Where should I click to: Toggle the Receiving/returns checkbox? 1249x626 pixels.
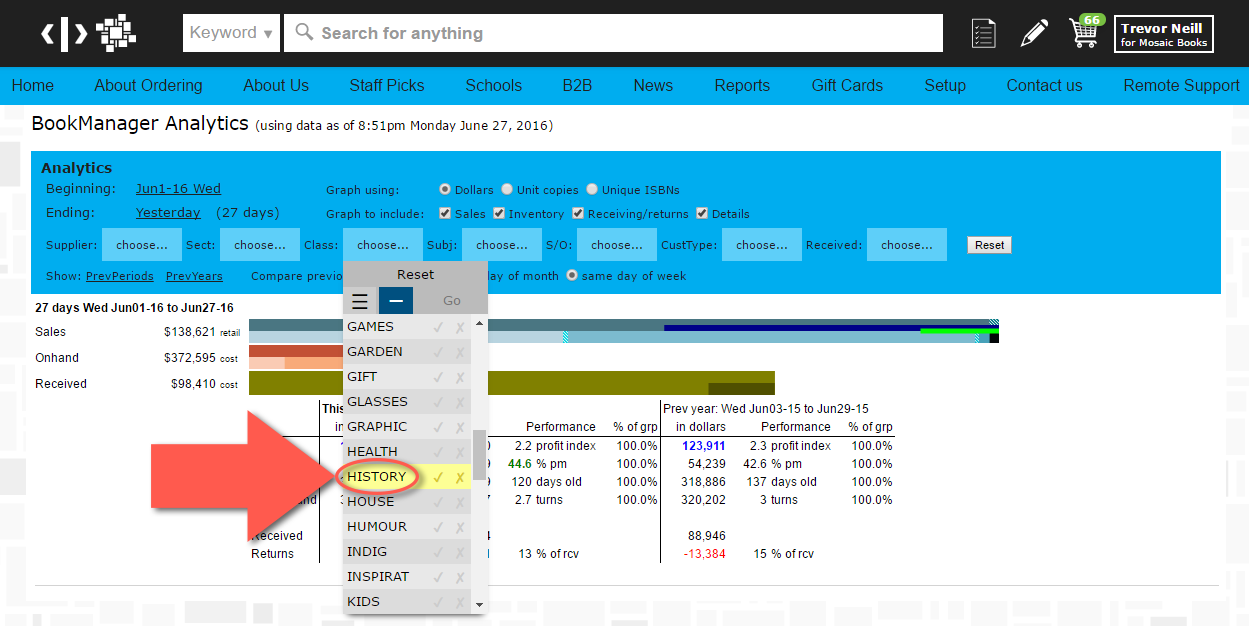coord(578,213)
